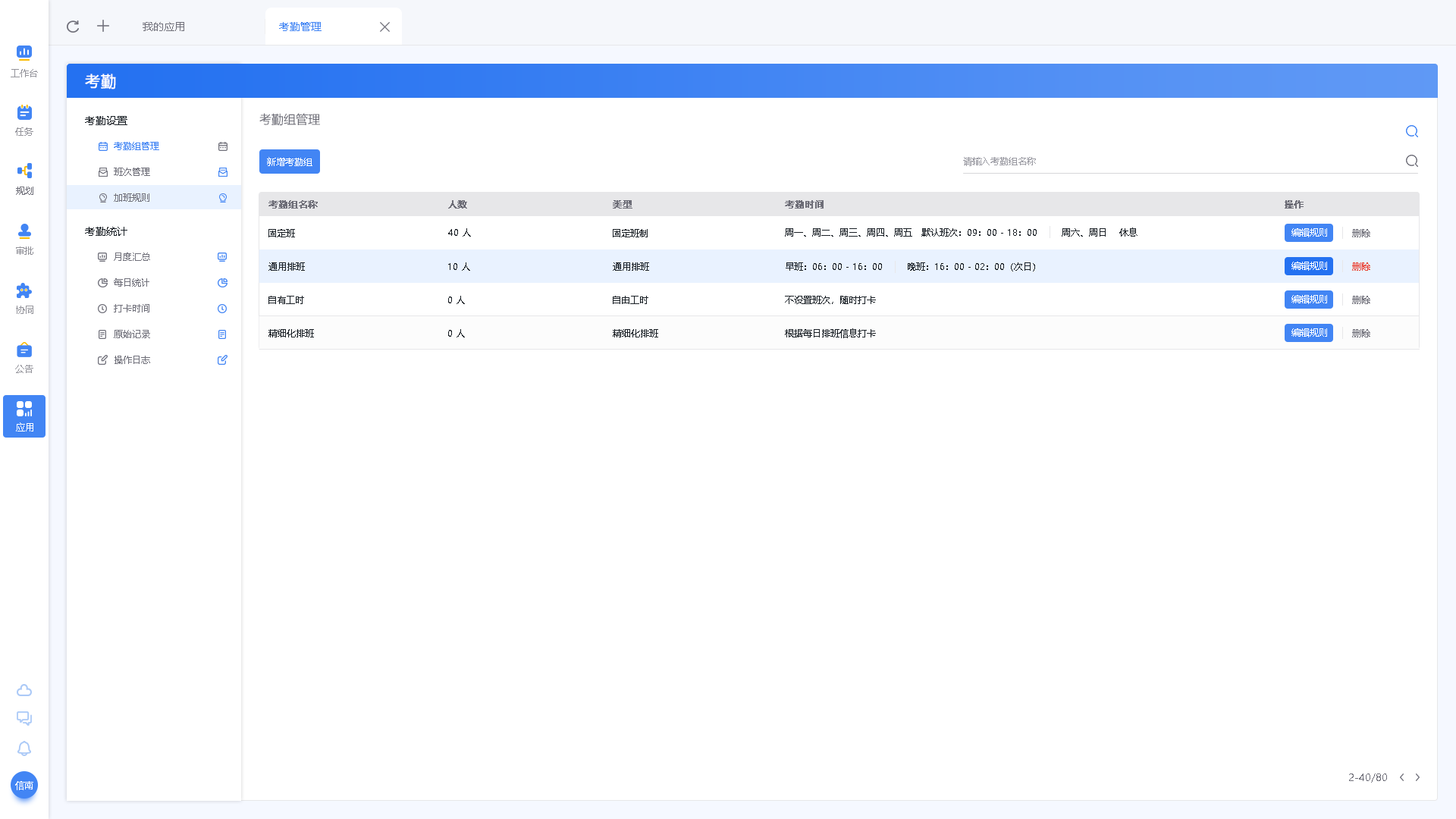
Task: Click the 信南 user avatar
Action: point(24,785)
